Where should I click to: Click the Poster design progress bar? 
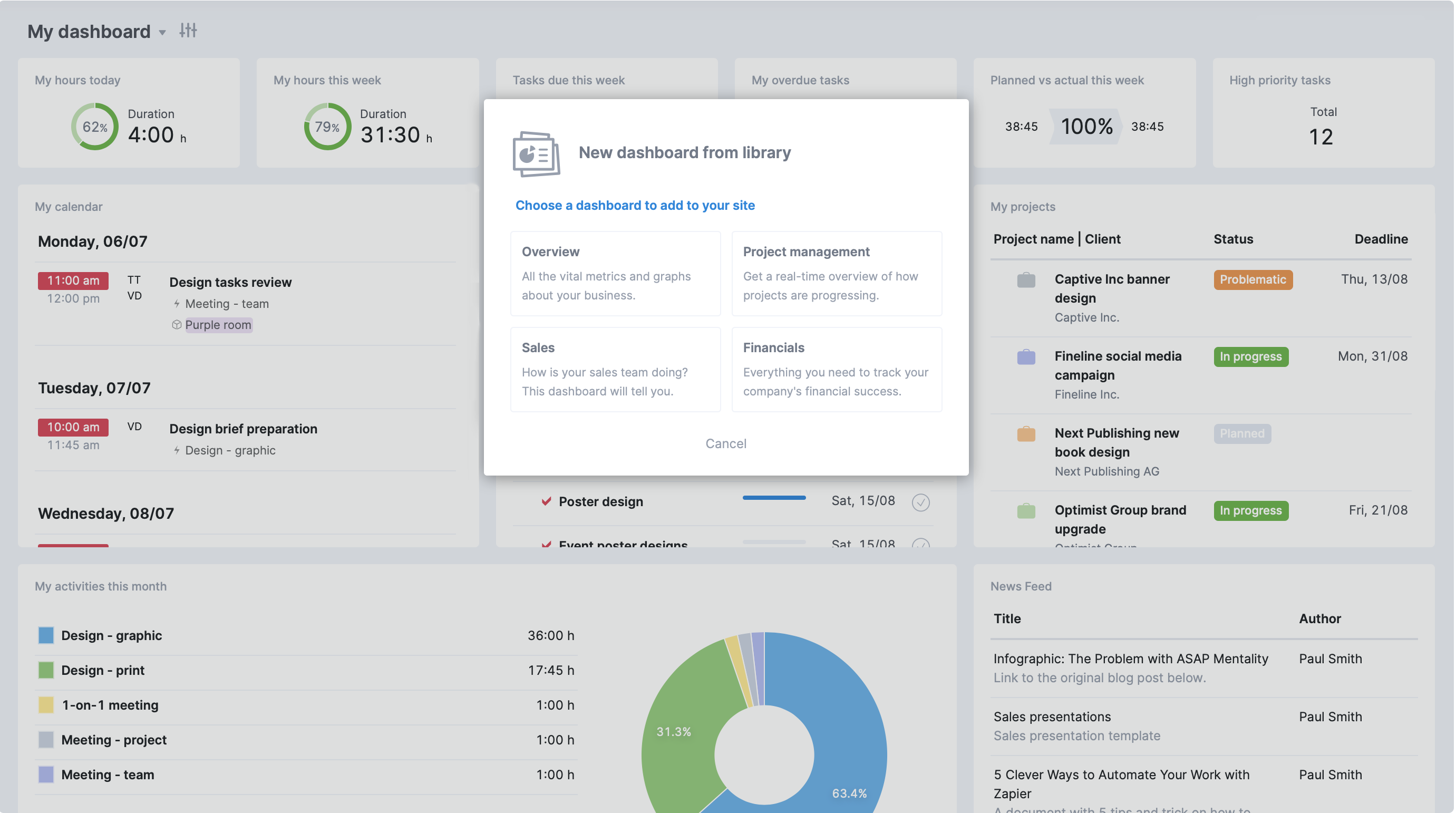coord(774,498)
